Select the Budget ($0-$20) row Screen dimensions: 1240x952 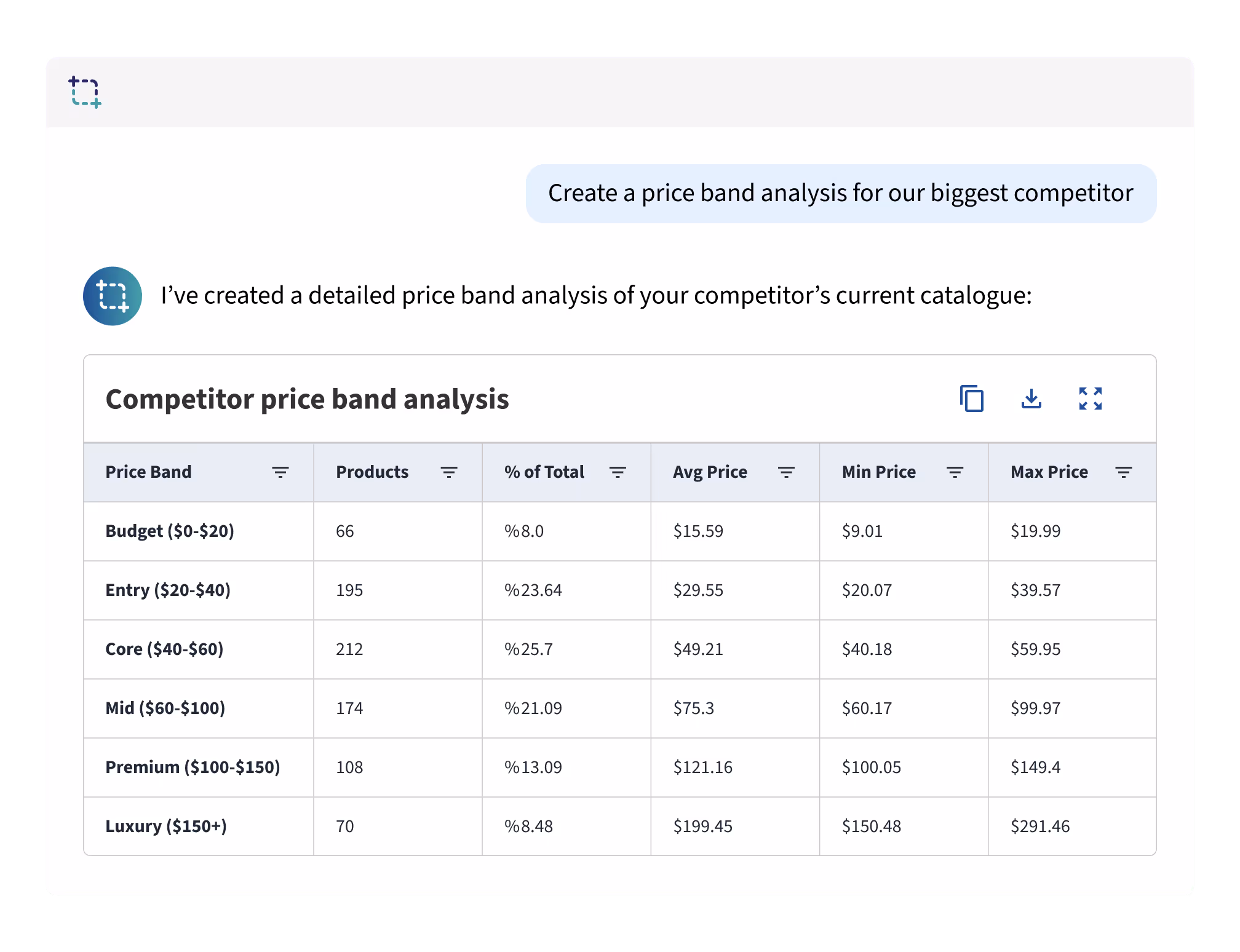[x=170, y=531]
